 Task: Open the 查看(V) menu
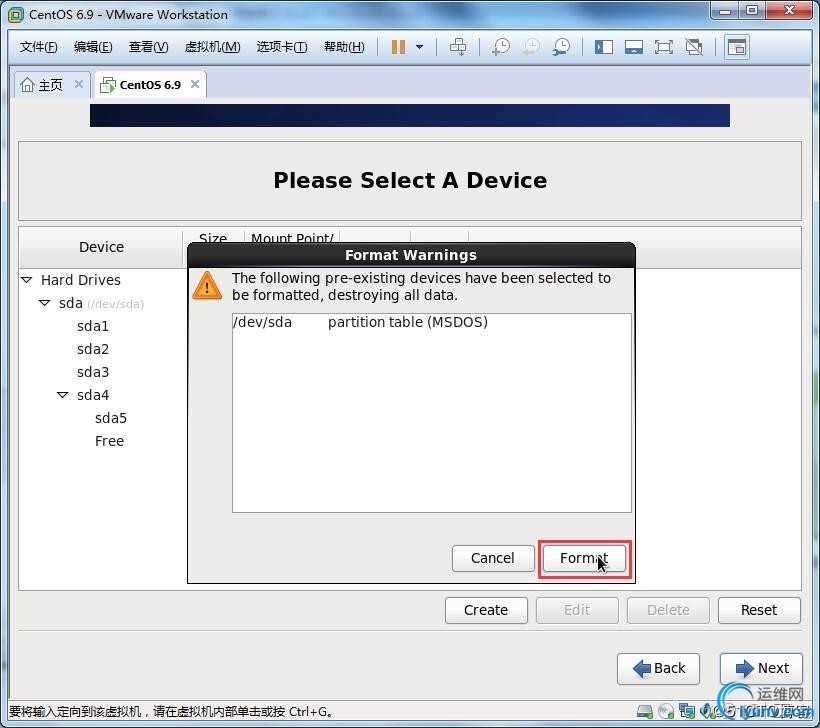149,47
